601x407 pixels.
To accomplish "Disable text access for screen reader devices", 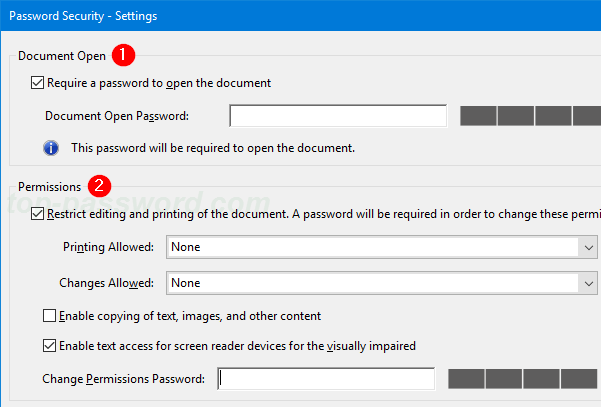I will coord(50,346).
